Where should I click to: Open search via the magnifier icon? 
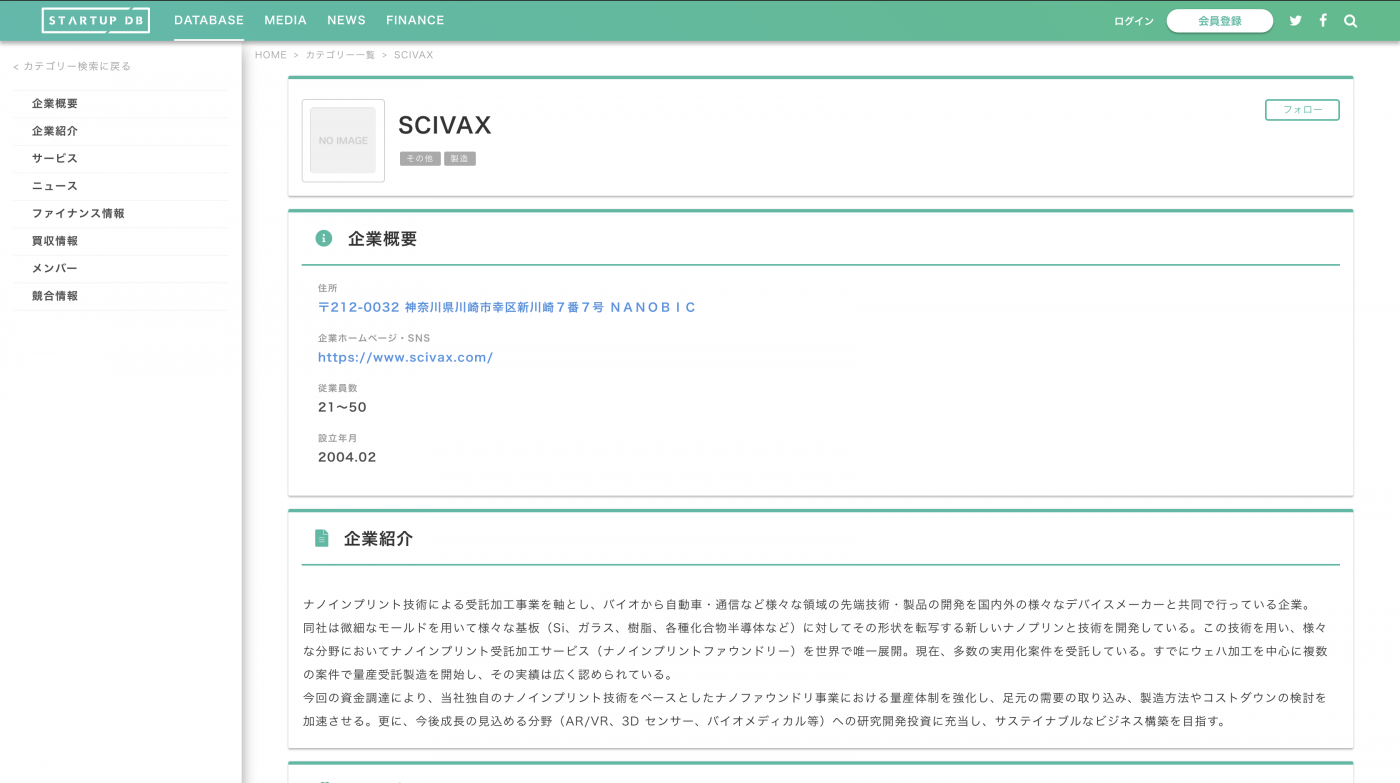1350,20
